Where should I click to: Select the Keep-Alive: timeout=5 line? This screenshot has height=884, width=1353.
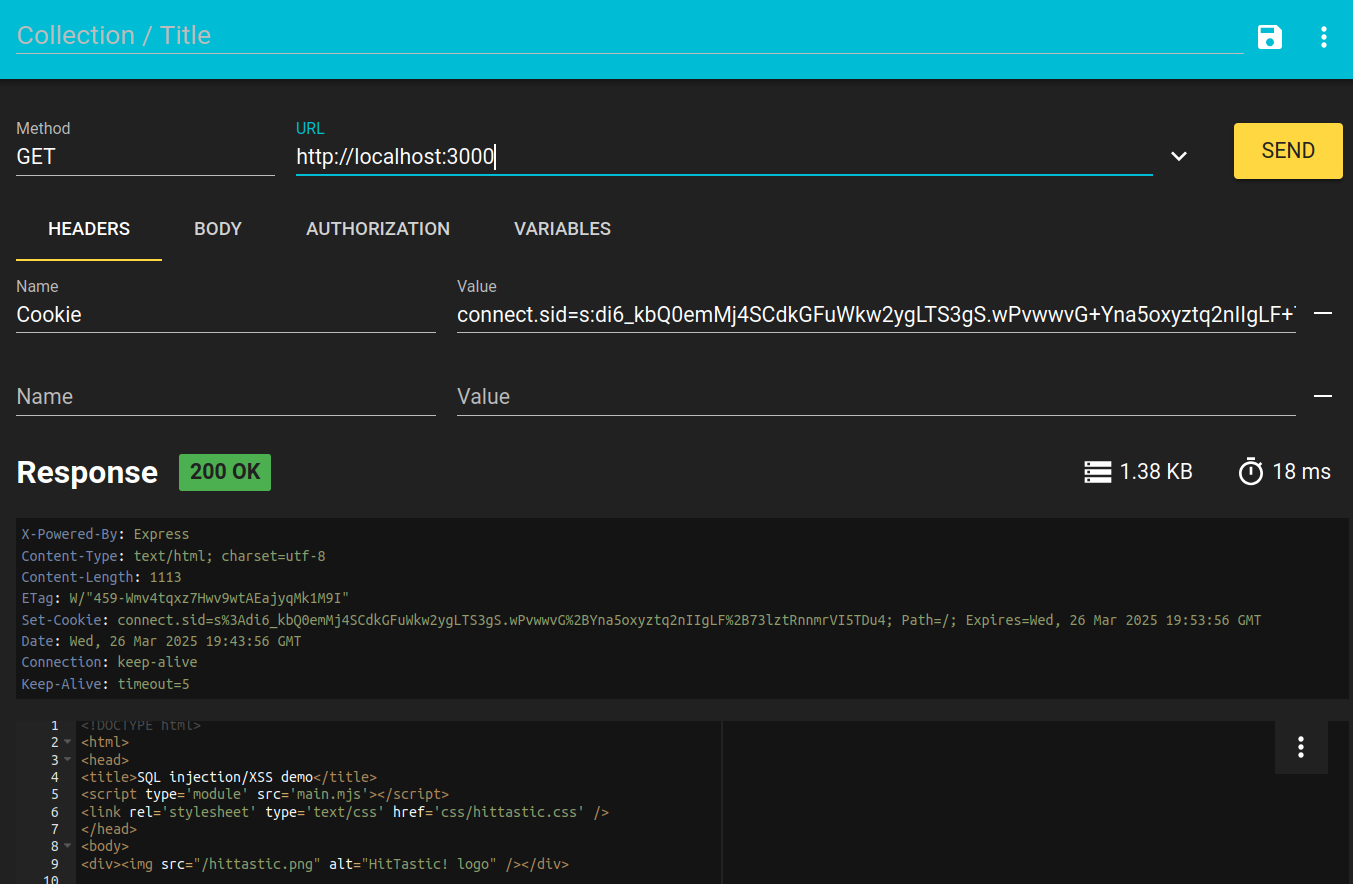point(105,684)
